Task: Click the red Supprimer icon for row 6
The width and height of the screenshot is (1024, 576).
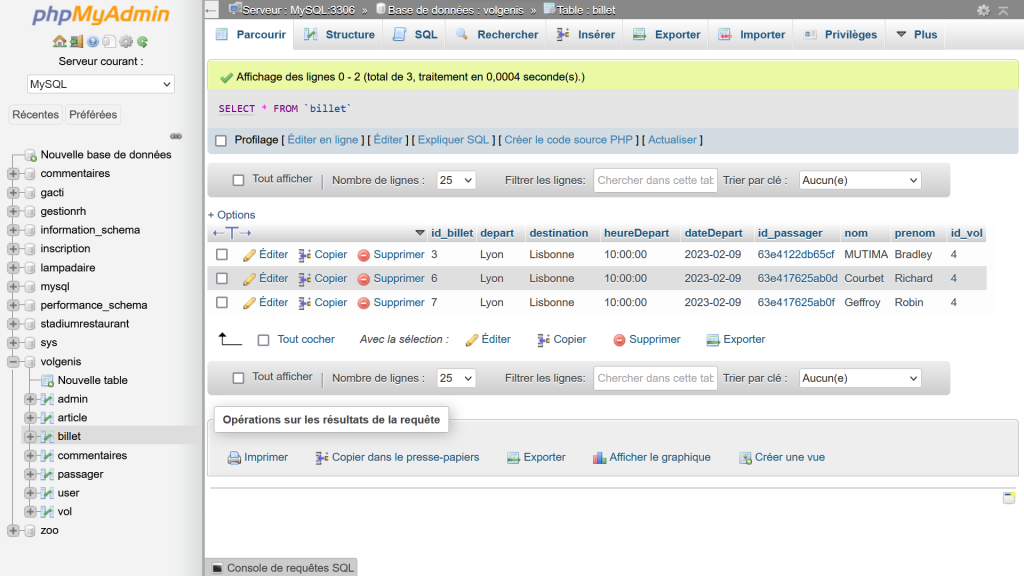Action: click(x=364, y=279)
